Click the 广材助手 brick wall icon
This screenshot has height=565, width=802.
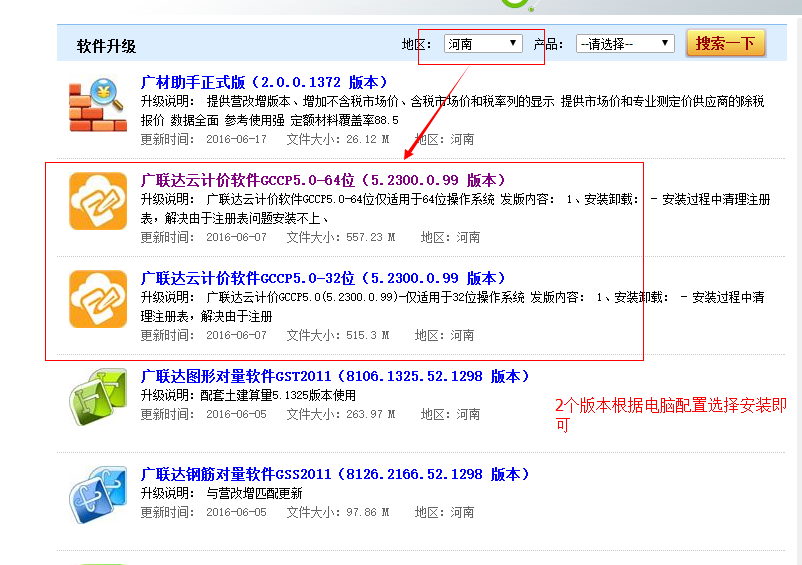[98, 105]
